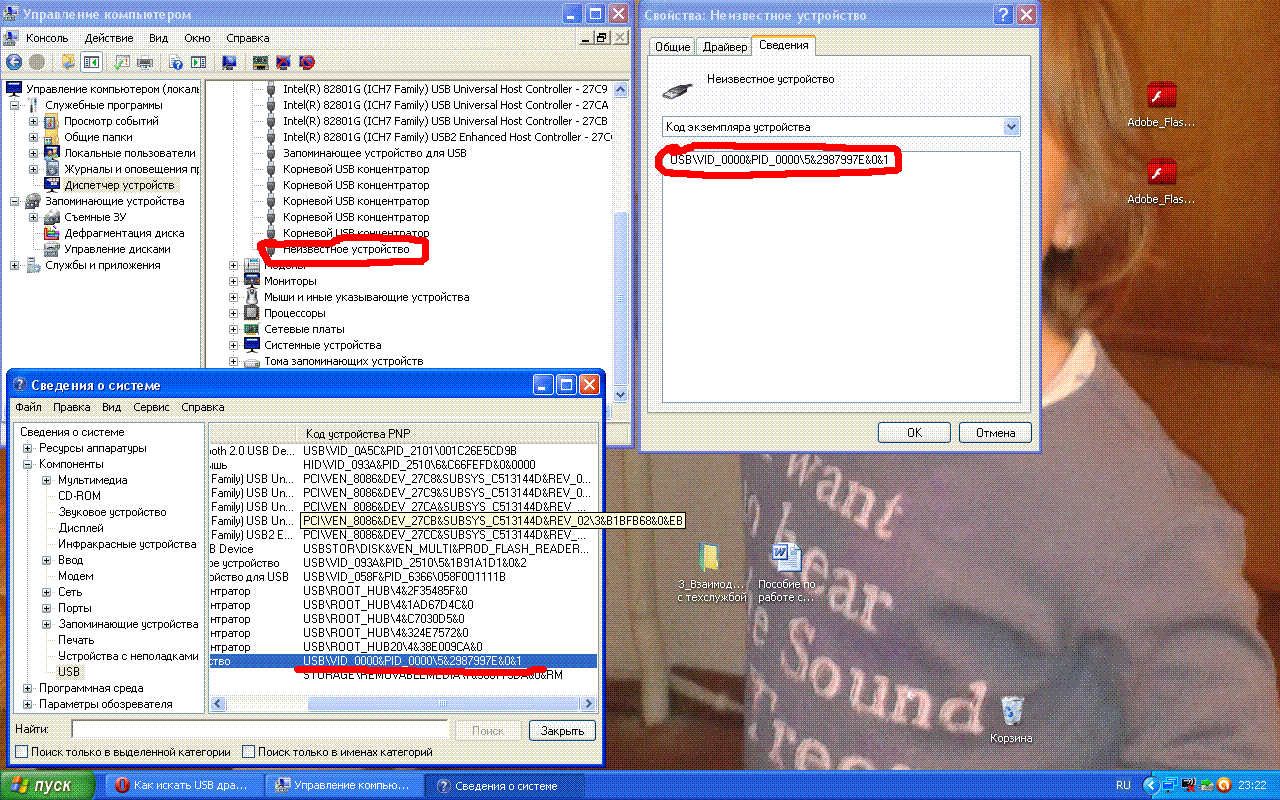Click the Scan for hardware changes monitor icon
Image resolution: width=1280 pixels, height=800 pixels.
pyautogui.click(x=229, y=62)
